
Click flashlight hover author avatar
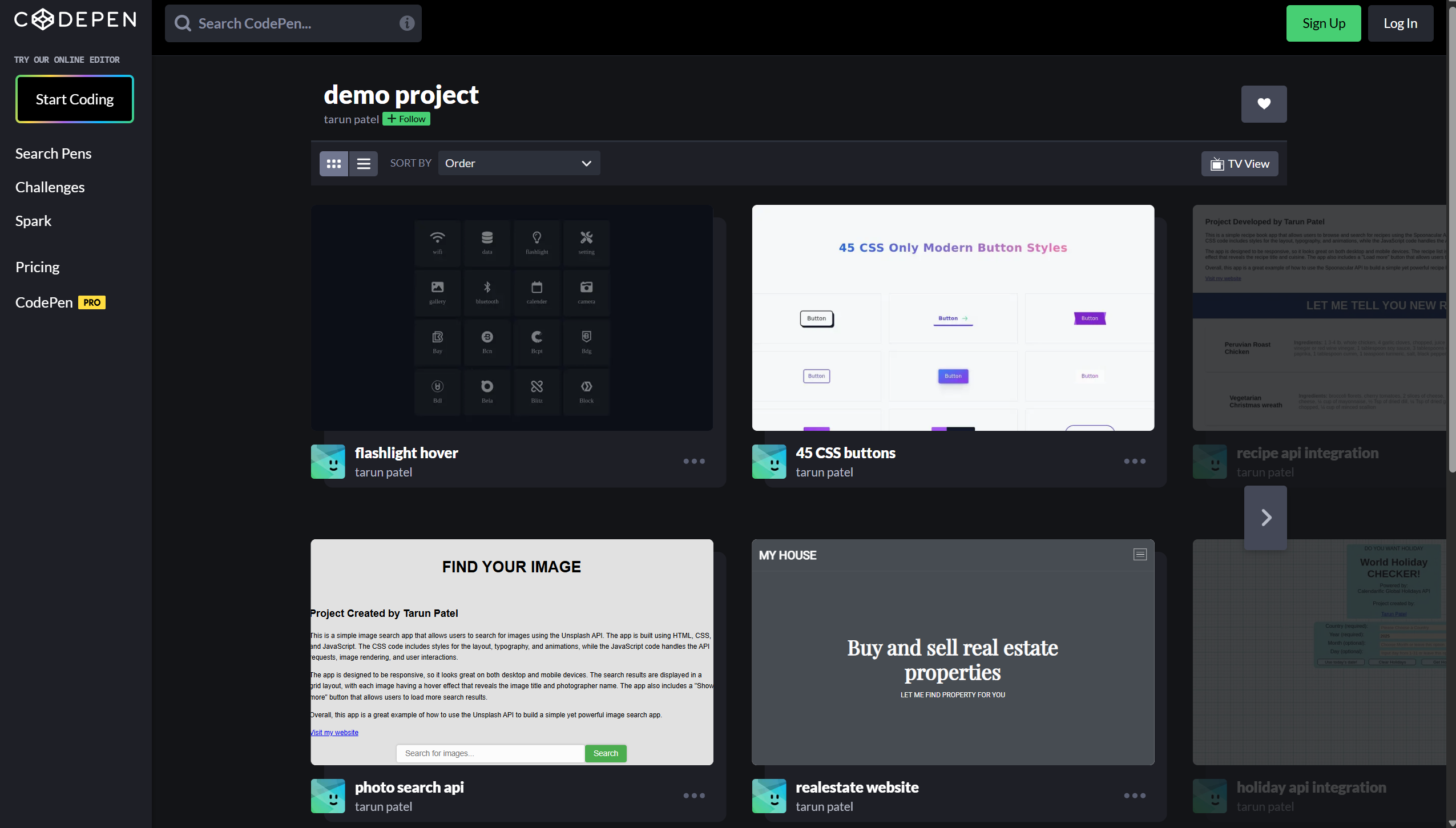coord(328,462)
